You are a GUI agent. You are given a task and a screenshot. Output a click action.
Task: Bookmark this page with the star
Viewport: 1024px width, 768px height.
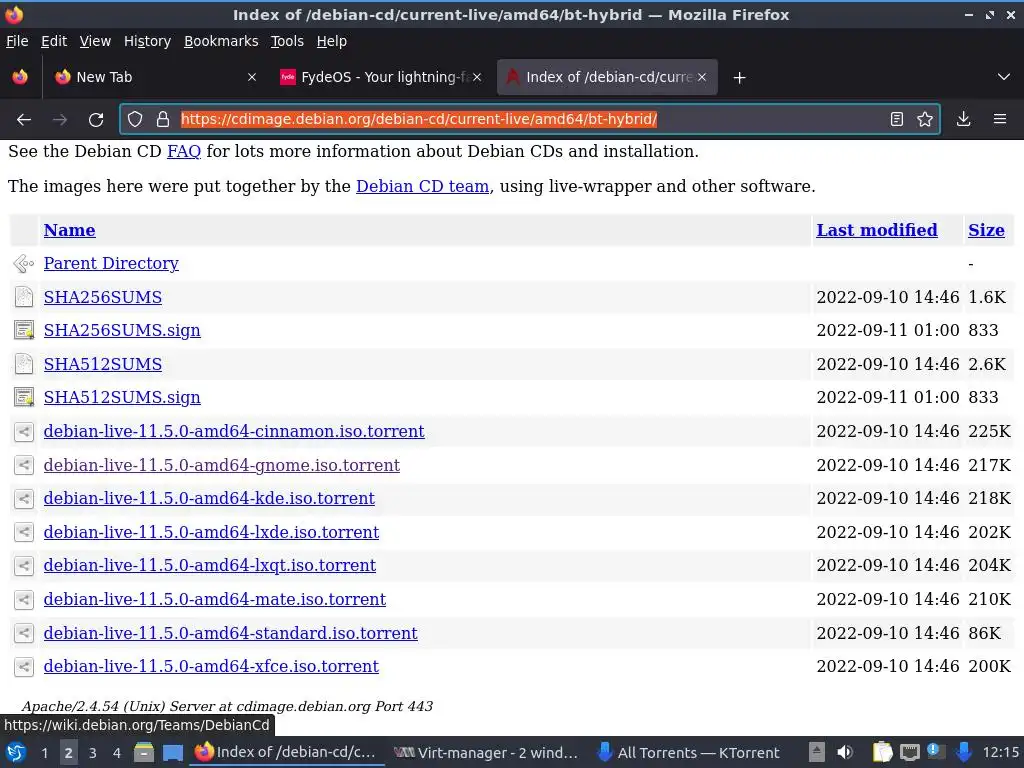pyautogui.click(x=925, y=119)
